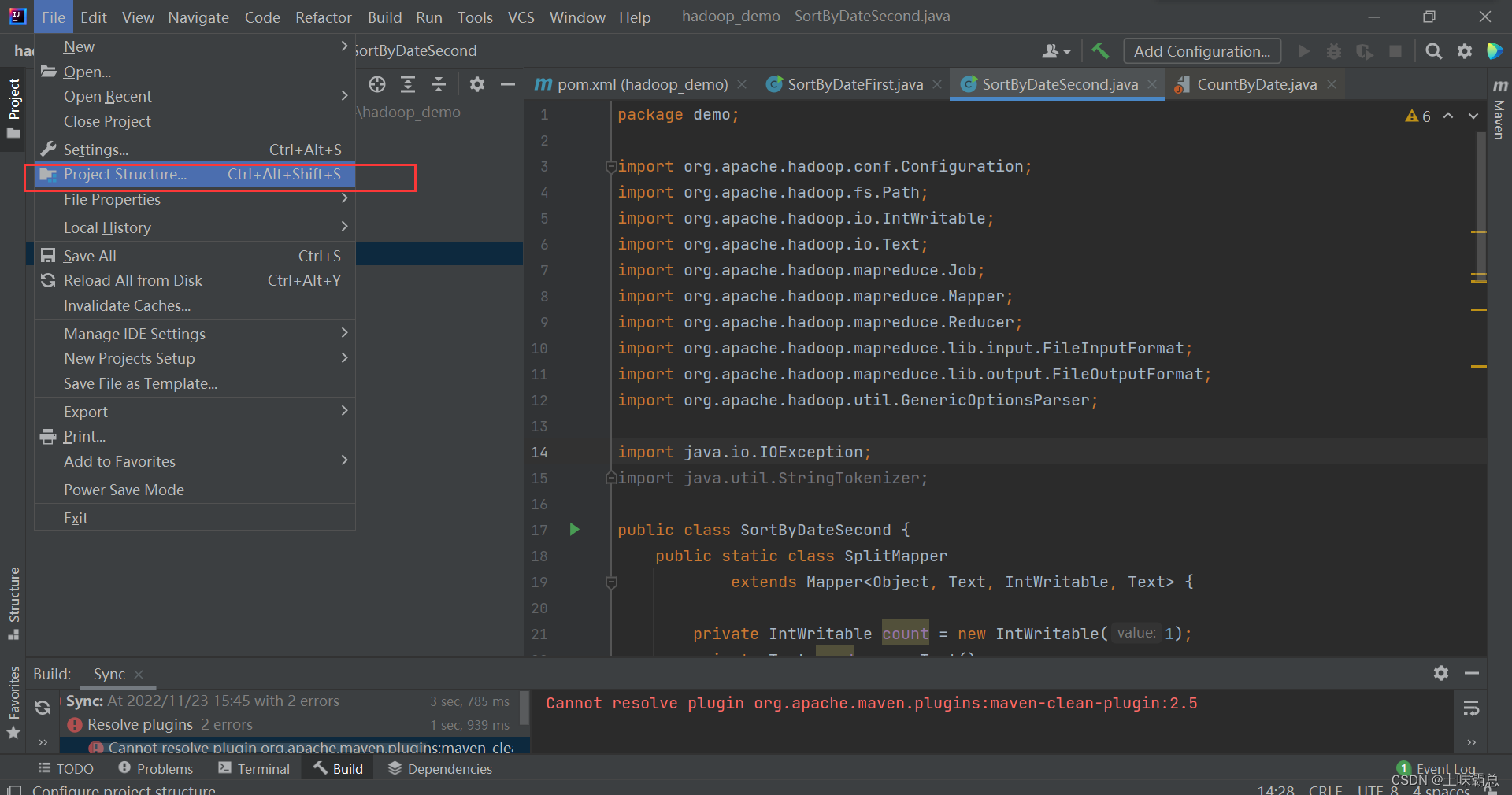Open the Favorites tool window sidebar tab
The width and height of the screenshot is (1512, 795).
tap(13, 703)
